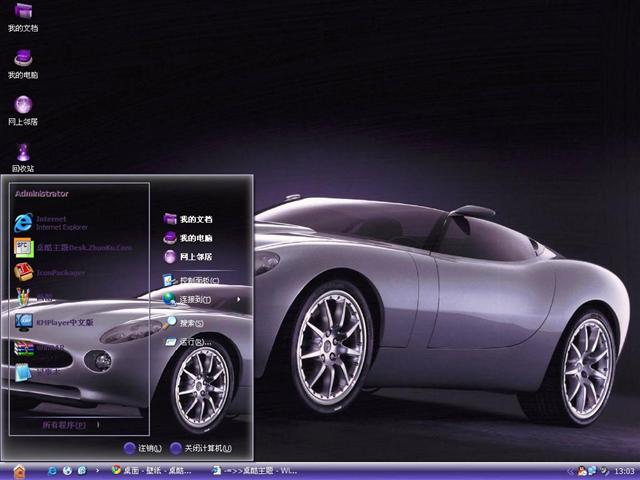Expand hidden quick launch icons chevron

(98, 469)
